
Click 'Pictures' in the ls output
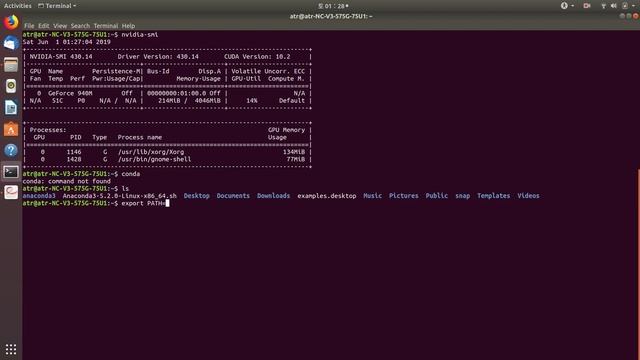pyautogui.click(x=404, y=196)
